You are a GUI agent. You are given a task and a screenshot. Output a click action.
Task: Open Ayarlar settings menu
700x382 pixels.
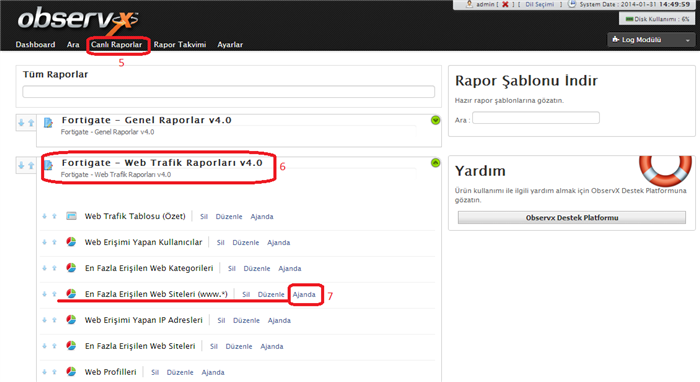click(x=230, y=45)
